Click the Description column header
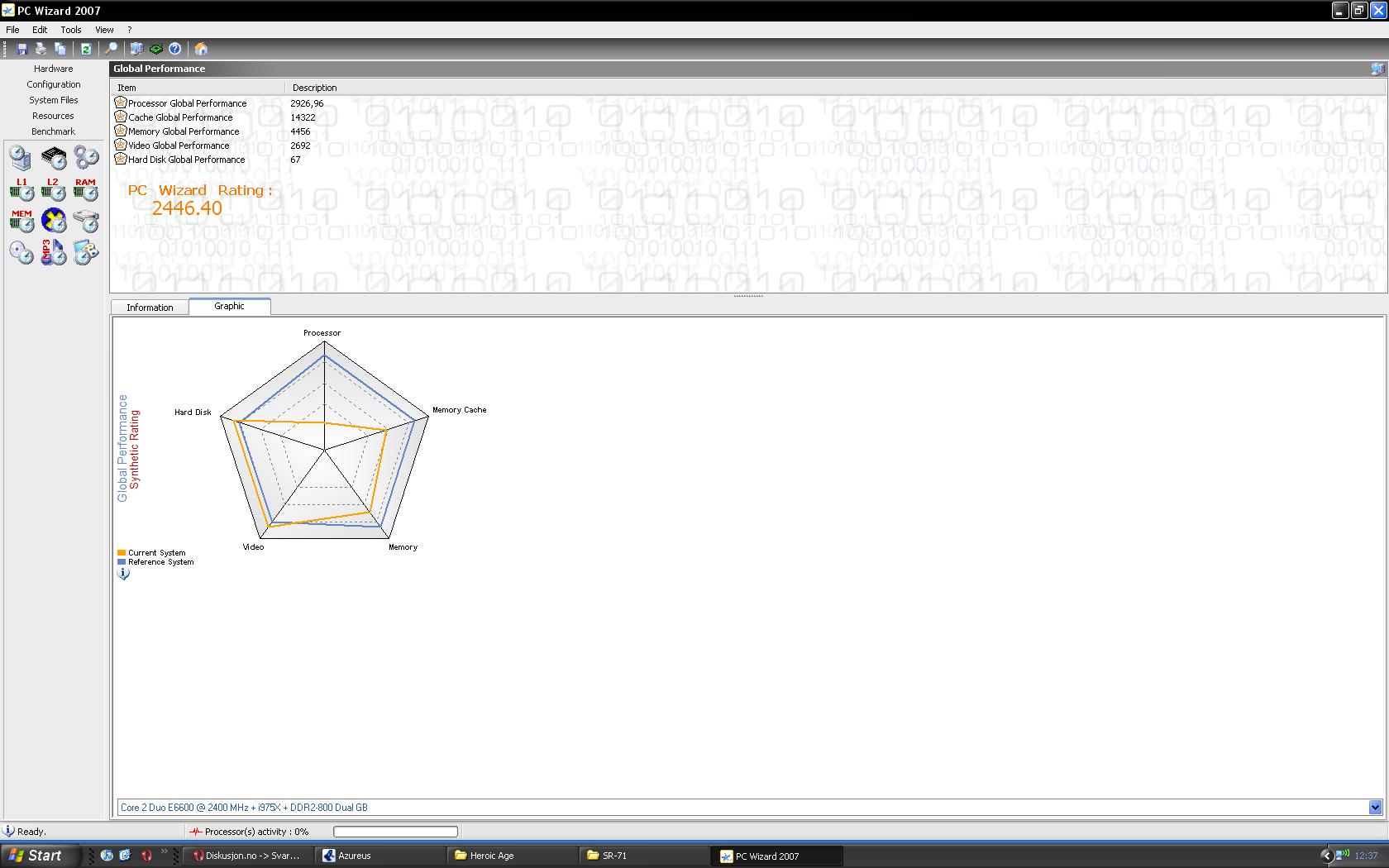 [835, 88]
